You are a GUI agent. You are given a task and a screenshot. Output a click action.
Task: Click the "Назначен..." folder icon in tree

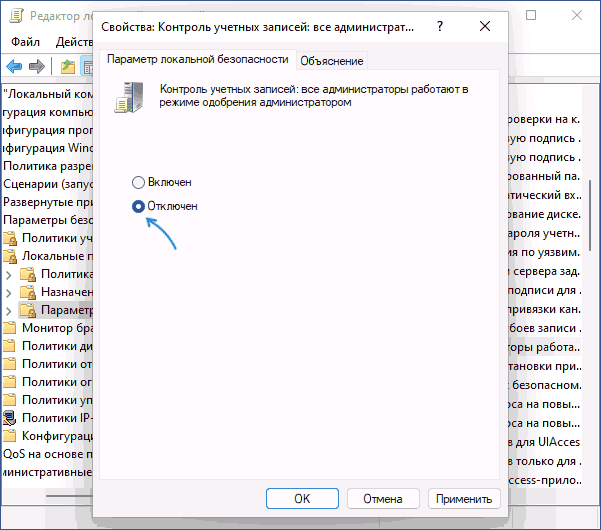pyautogui.click(x=28, y=292)
